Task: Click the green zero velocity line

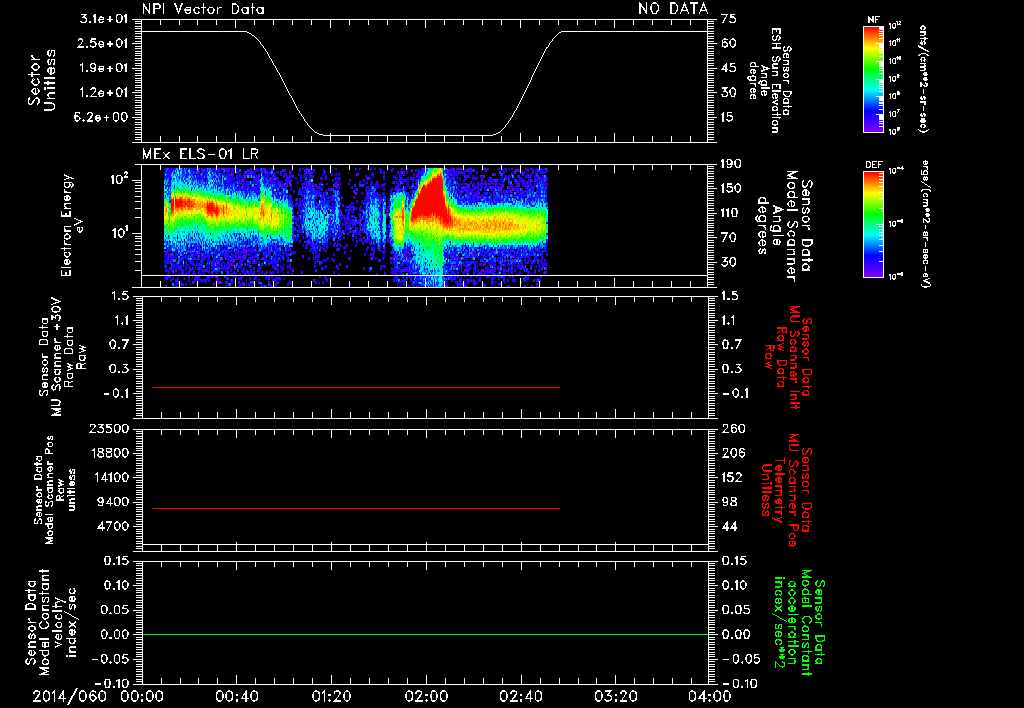Action: pyautogui.click(x=425, y=634)
